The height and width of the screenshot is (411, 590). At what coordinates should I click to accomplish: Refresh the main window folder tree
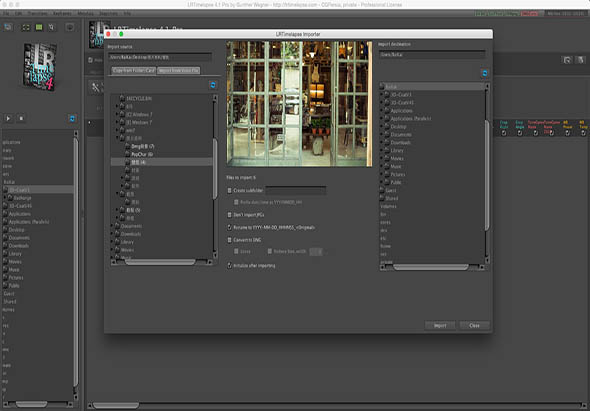pos(72,118)
